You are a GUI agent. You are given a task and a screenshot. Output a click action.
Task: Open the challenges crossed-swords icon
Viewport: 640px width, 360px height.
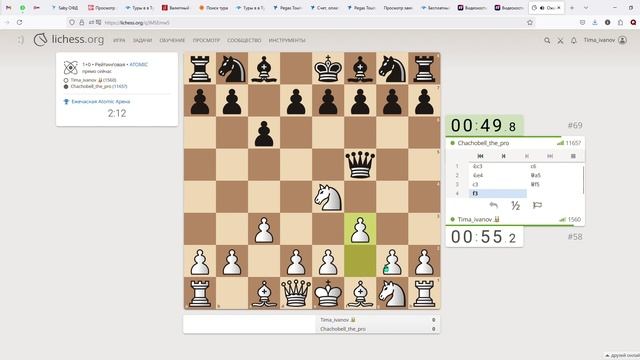(560, 40)
